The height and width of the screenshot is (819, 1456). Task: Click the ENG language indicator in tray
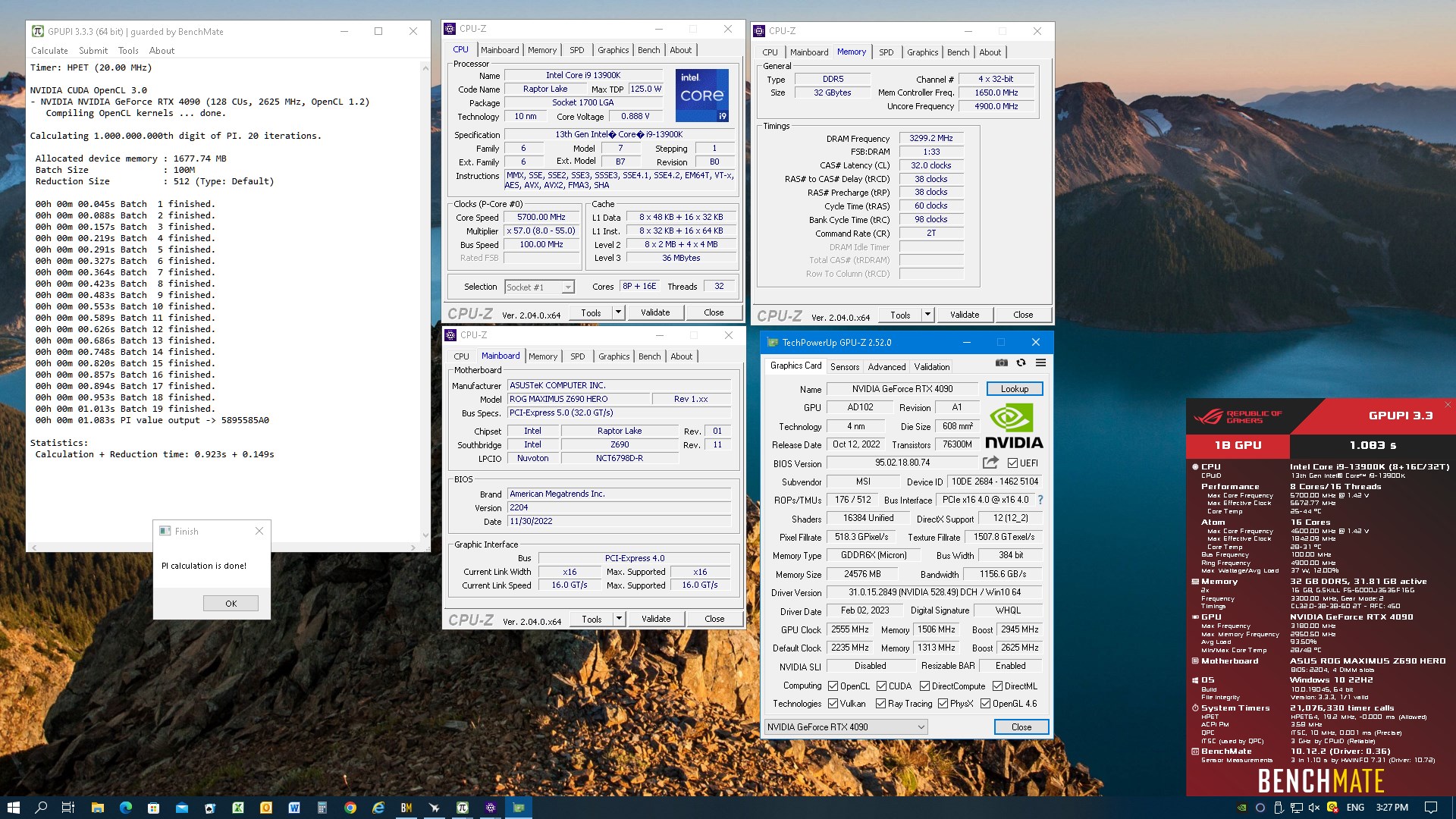click(x=1355, y=808)
